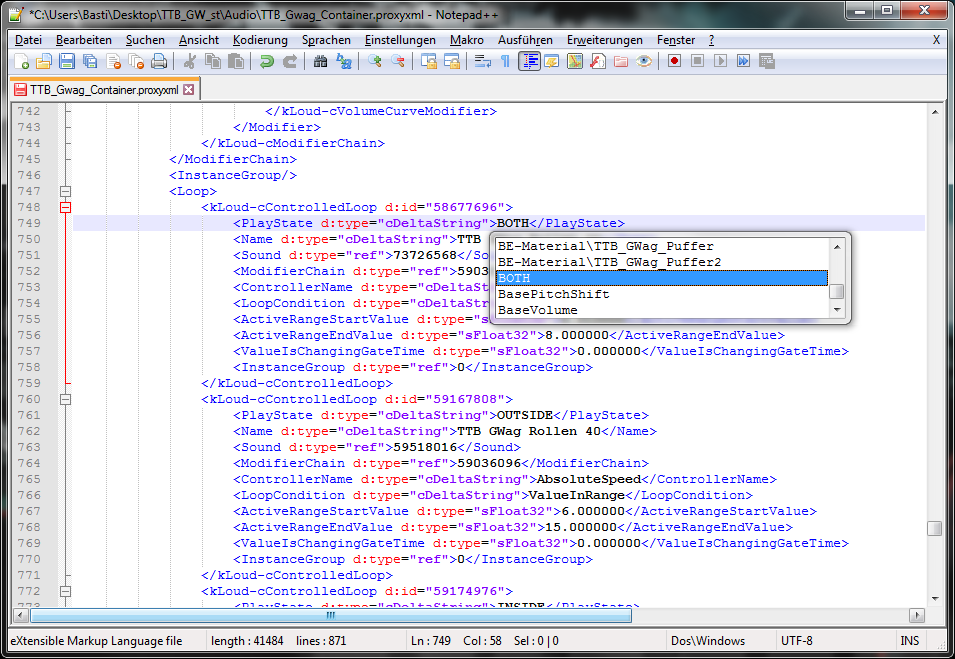Image resolution: width=955 pixels, height=659 pixels.
Task: Close the TTB_Gwag_Container.proxyxml tab
Action: [x=189, y=89]
